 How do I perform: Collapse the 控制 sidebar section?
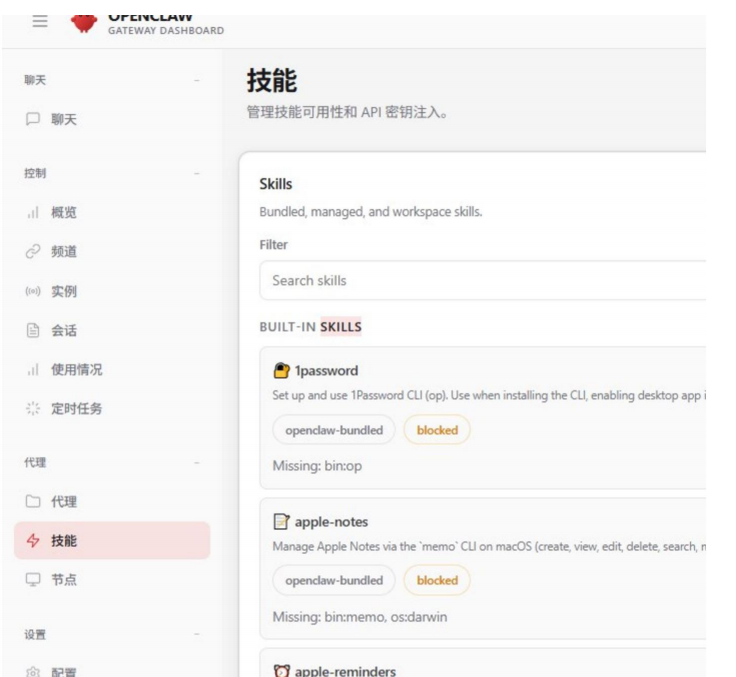click(197, 174)
